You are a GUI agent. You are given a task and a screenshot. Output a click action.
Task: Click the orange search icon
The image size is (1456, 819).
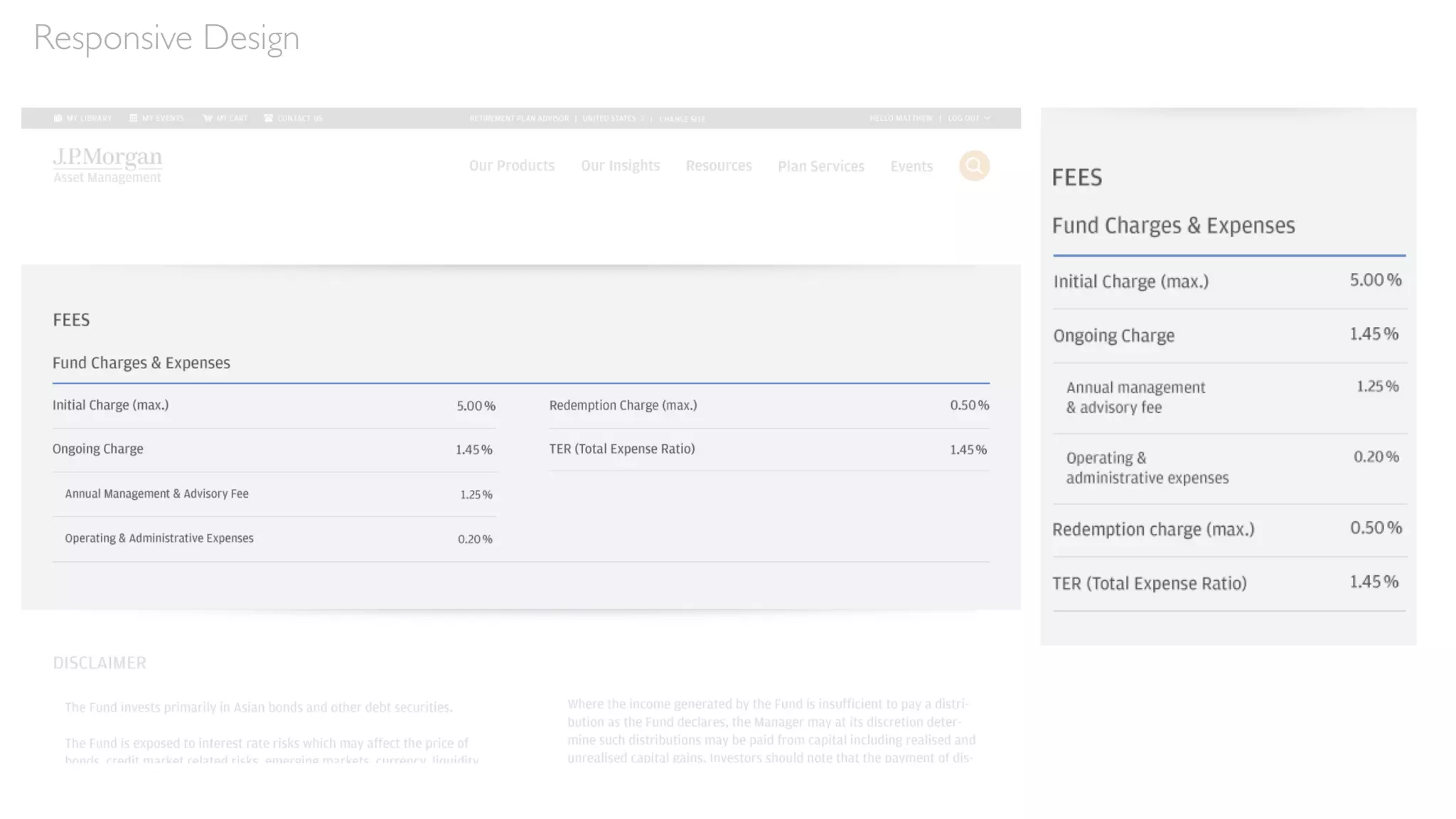tap(974, 166)
